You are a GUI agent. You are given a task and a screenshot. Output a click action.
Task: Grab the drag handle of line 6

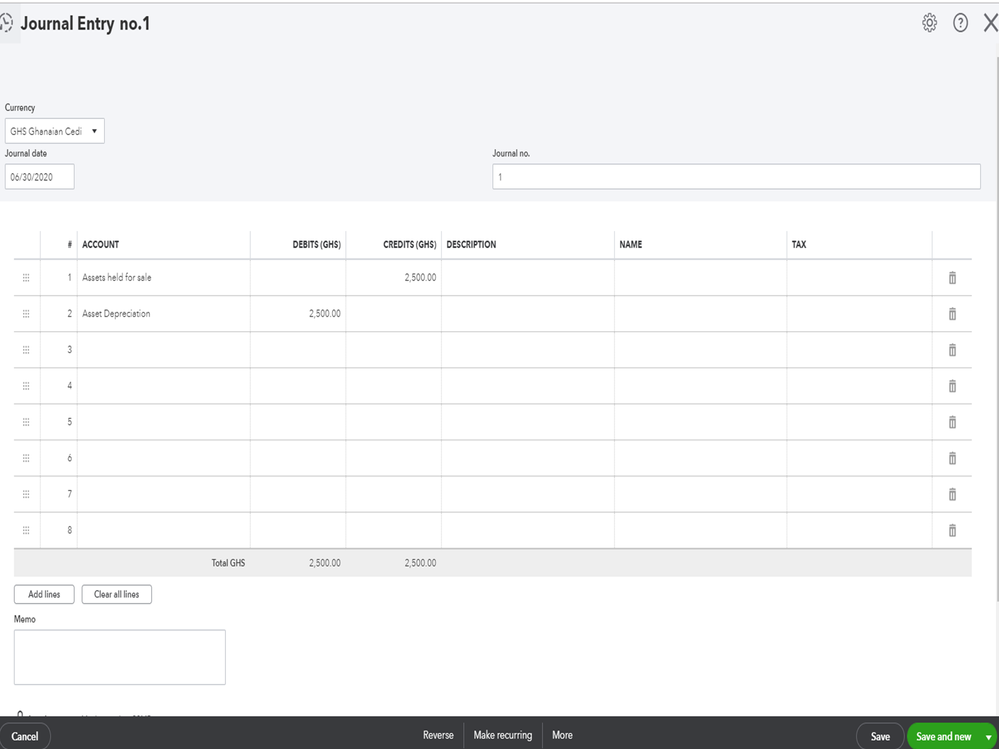(26, 458)
